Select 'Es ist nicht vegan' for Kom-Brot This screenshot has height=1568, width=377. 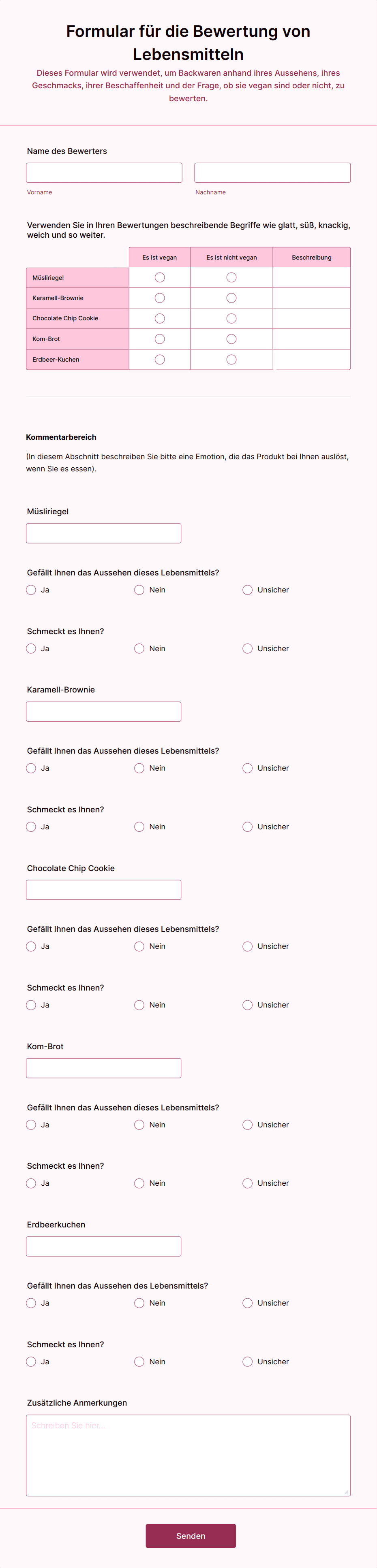[x=231, y=339]
